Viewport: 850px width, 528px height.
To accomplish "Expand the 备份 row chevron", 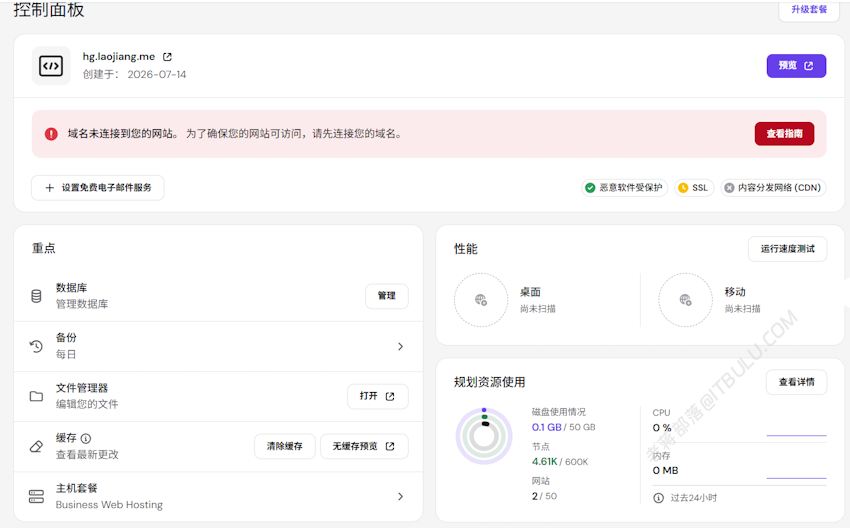I will [x=400, y=346].
